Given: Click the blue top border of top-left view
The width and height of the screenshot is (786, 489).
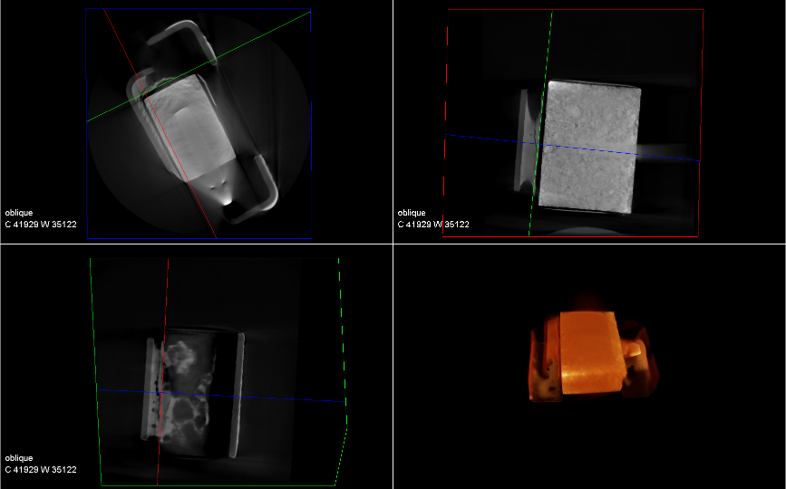Looking at the screenshot, I should point(200,10).
